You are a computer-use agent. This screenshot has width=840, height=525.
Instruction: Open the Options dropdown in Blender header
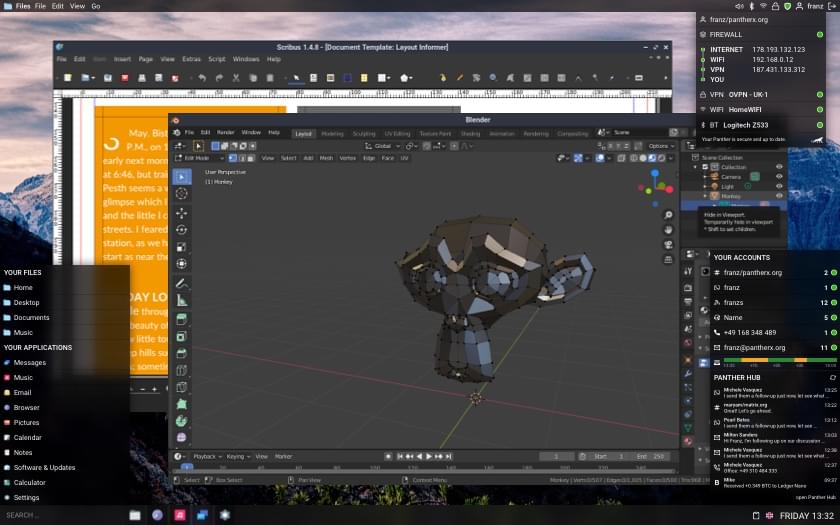coord(661,146)
